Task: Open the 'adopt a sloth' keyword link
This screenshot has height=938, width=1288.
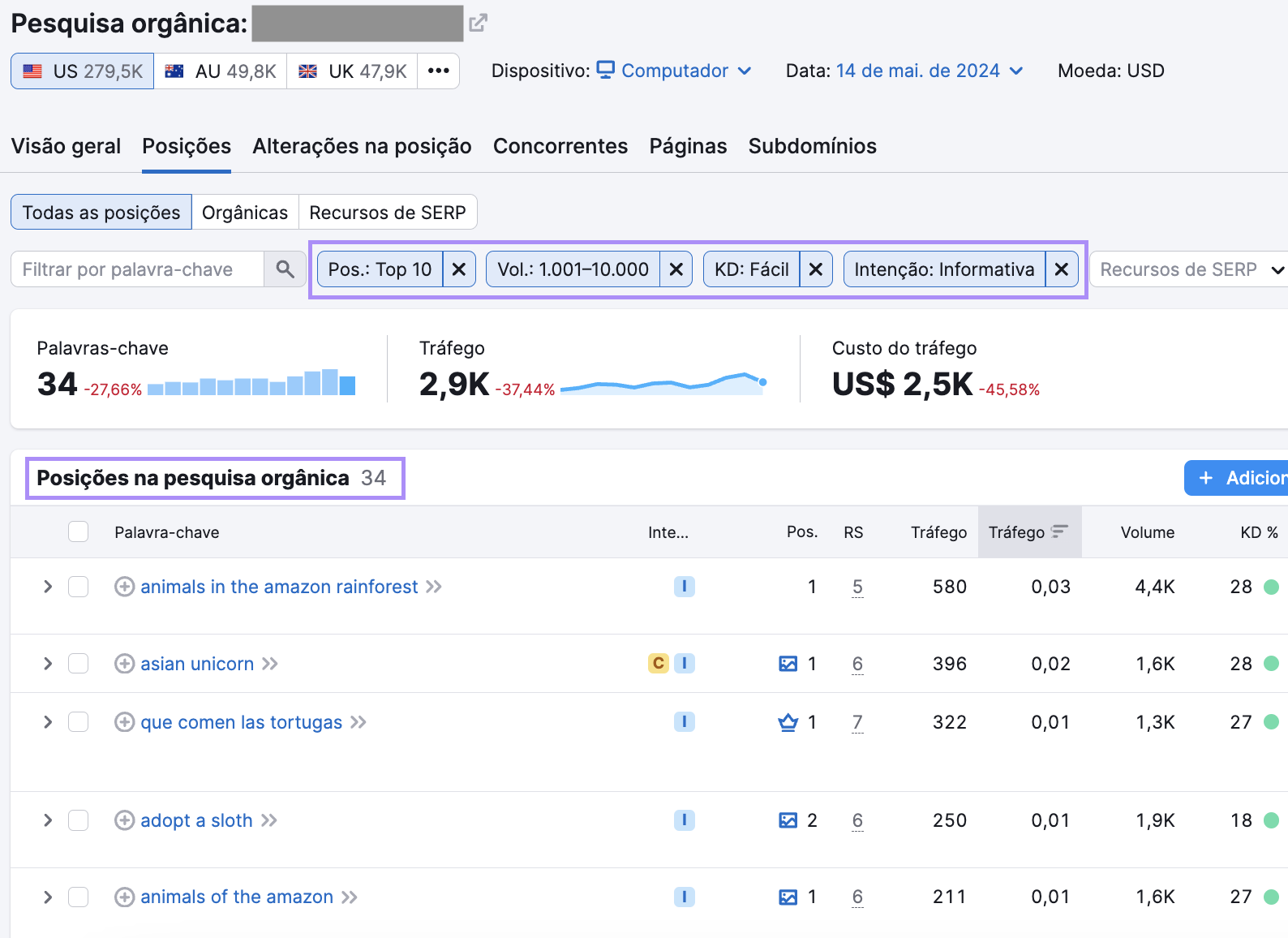Action: pos(196,820)
